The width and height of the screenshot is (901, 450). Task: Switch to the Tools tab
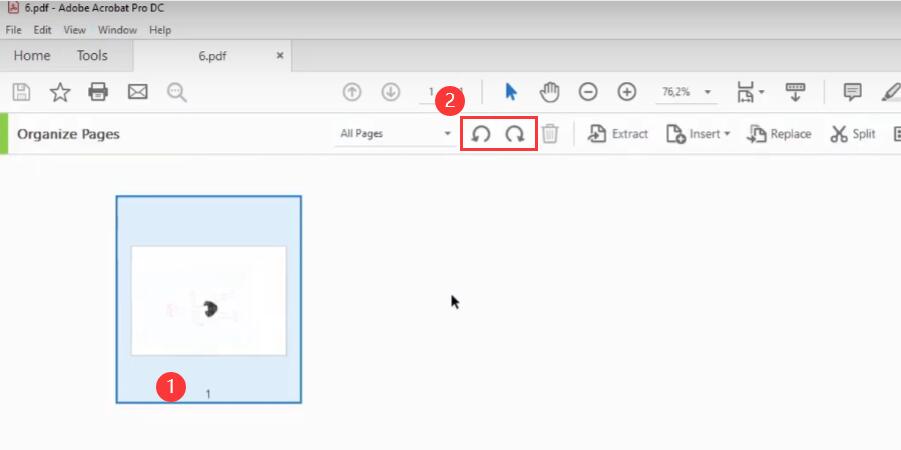click(x=92, y=56)
